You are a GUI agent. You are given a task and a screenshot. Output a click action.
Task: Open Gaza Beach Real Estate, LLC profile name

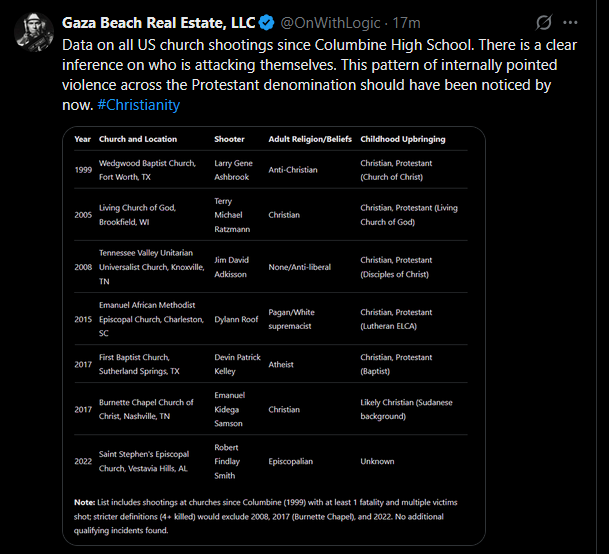click(158, 23)
